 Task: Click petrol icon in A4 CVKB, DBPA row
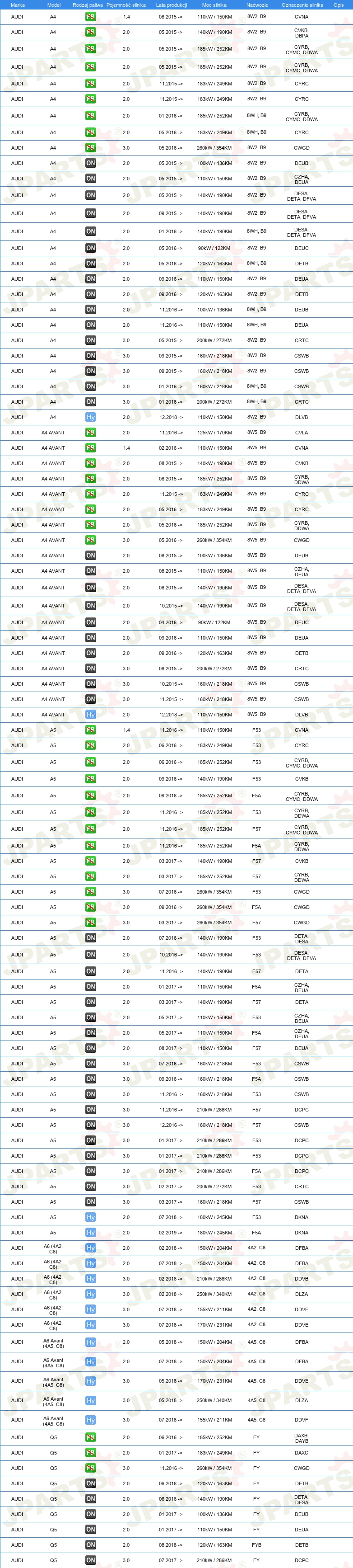[x=91, y=32]
